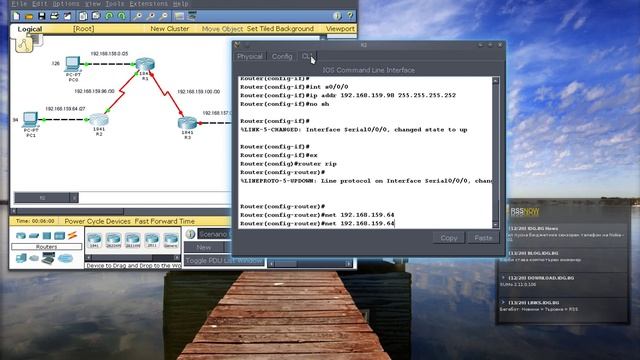
Task: Open the File menu
Action: [19, 4]
